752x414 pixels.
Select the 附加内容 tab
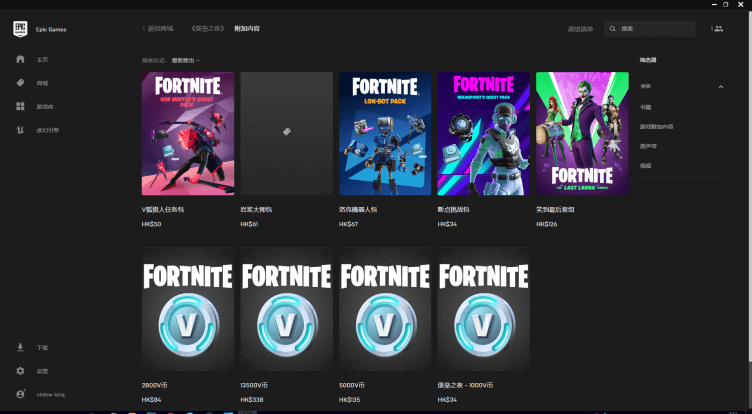coord(247,29)
